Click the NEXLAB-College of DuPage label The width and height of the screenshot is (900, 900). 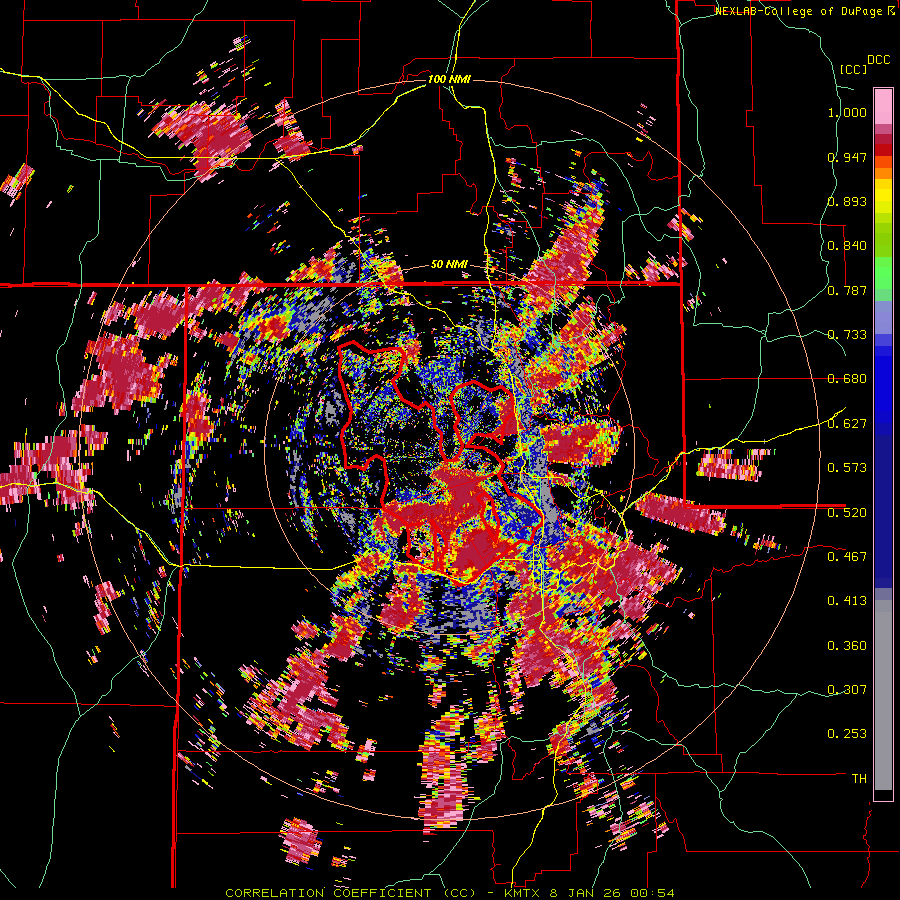pyautogui.click(x=798, y=11)
